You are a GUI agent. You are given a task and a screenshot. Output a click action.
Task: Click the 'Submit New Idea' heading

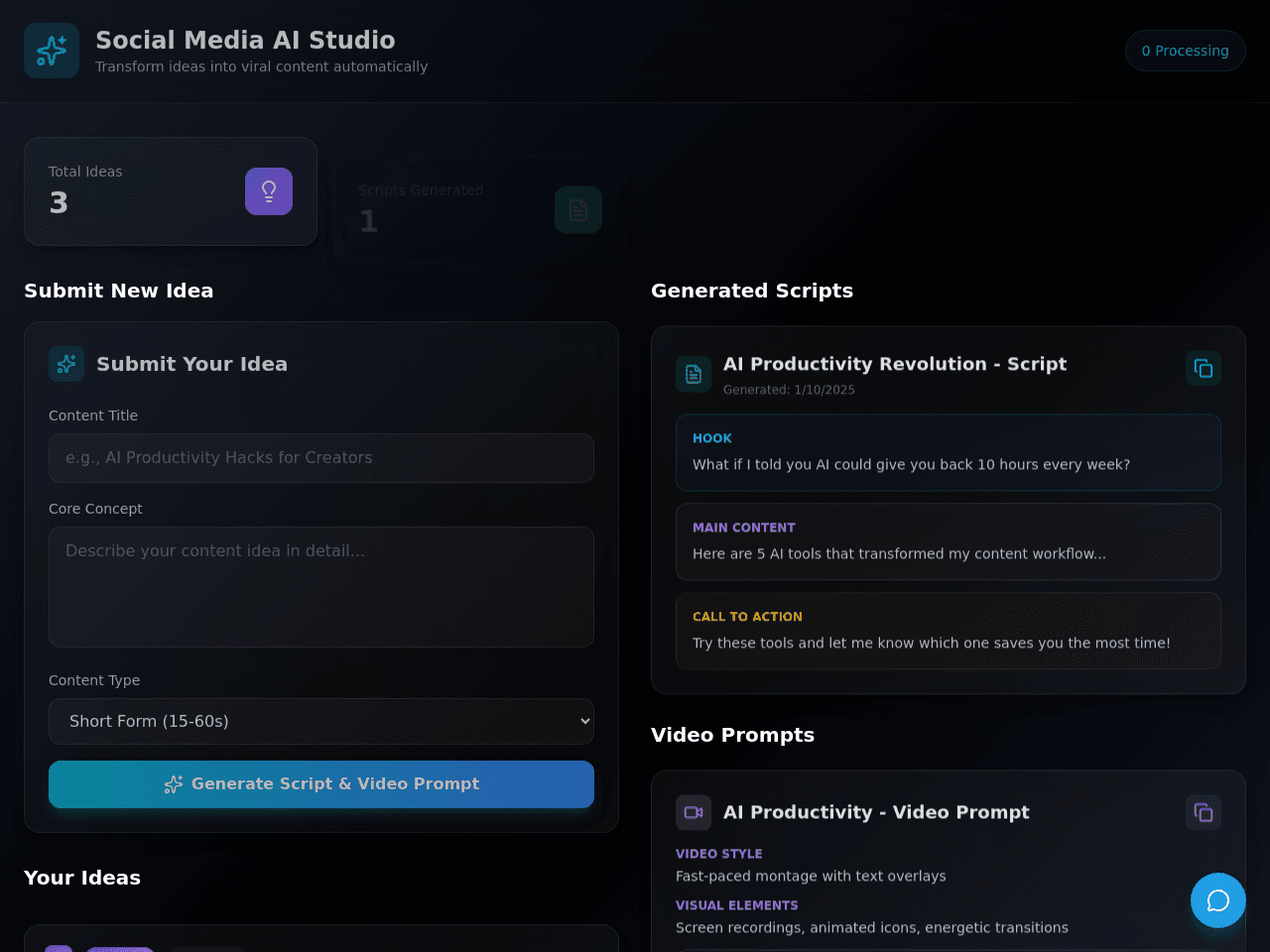point(119,291)
